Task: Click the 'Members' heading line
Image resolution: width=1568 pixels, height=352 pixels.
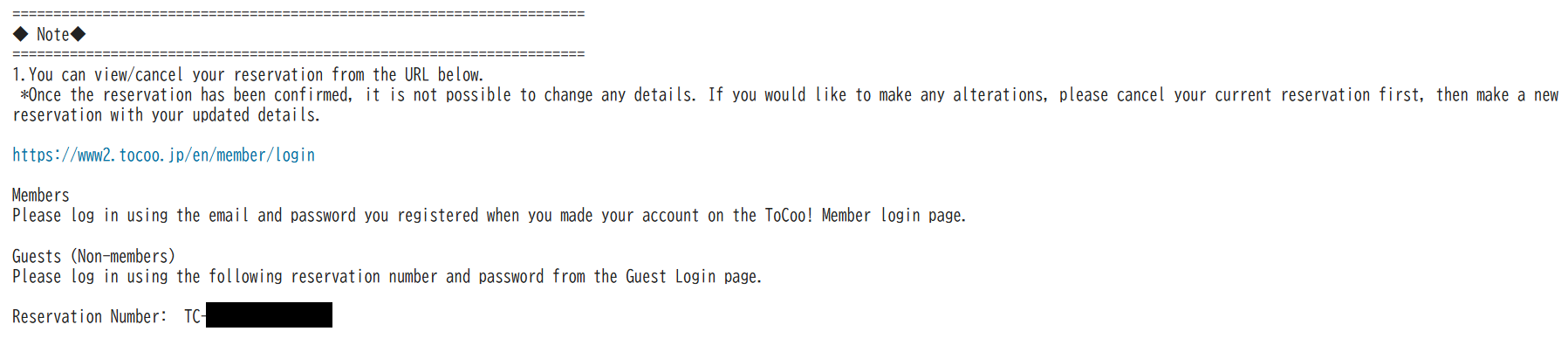Action: click(x=41, y=196)
